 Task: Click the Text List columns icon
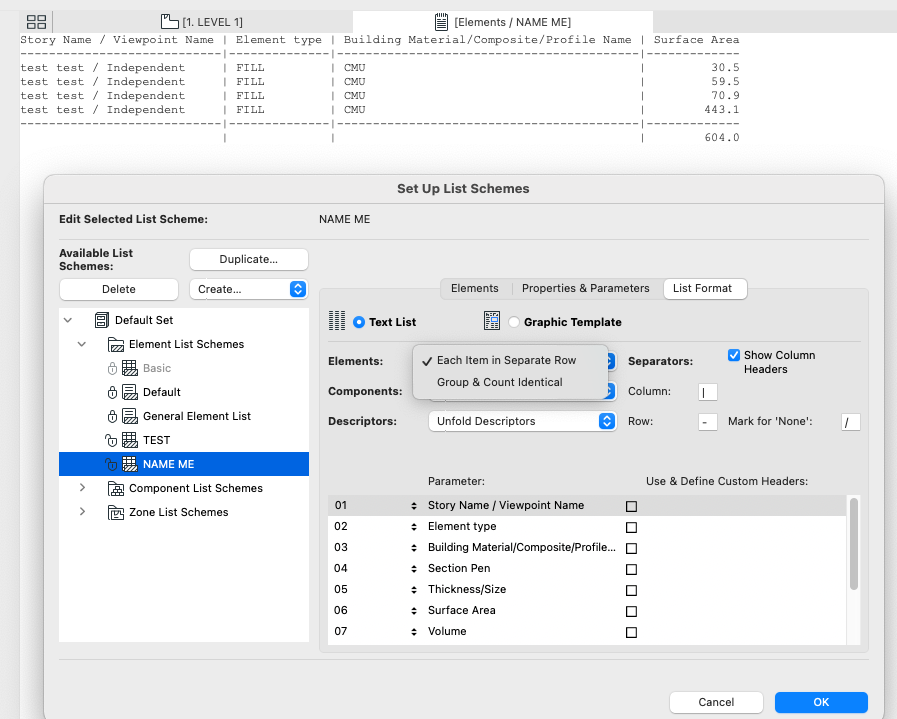[337, 321]
